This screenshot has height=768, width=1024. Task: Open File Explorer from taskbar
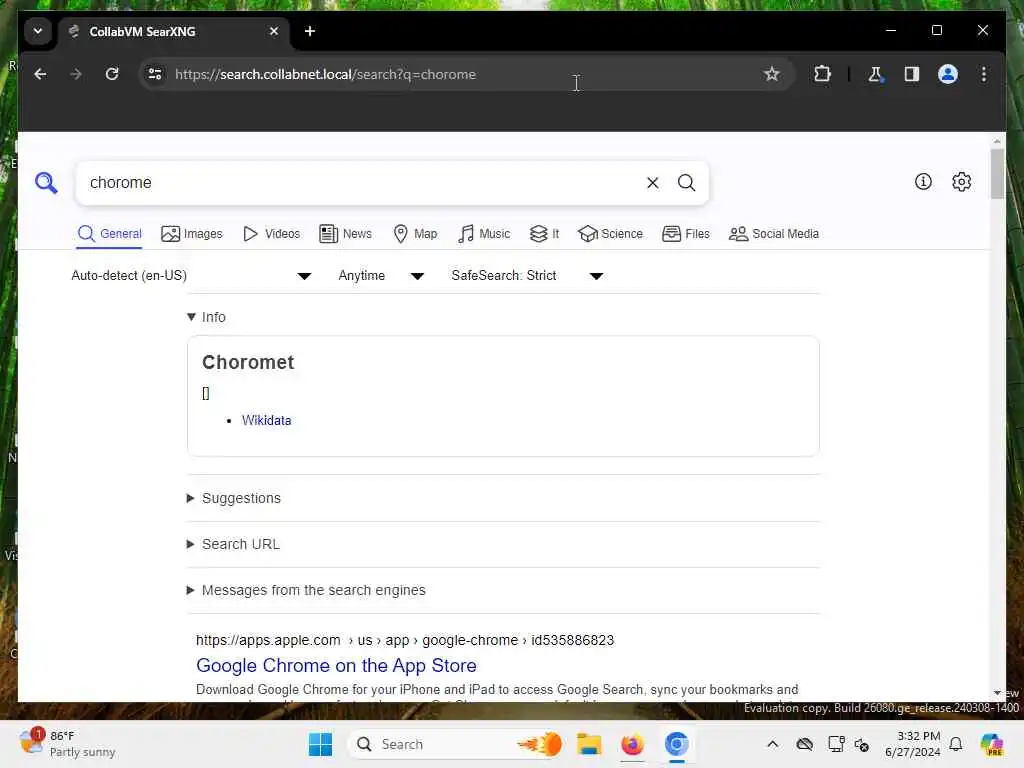pos(588,744)
